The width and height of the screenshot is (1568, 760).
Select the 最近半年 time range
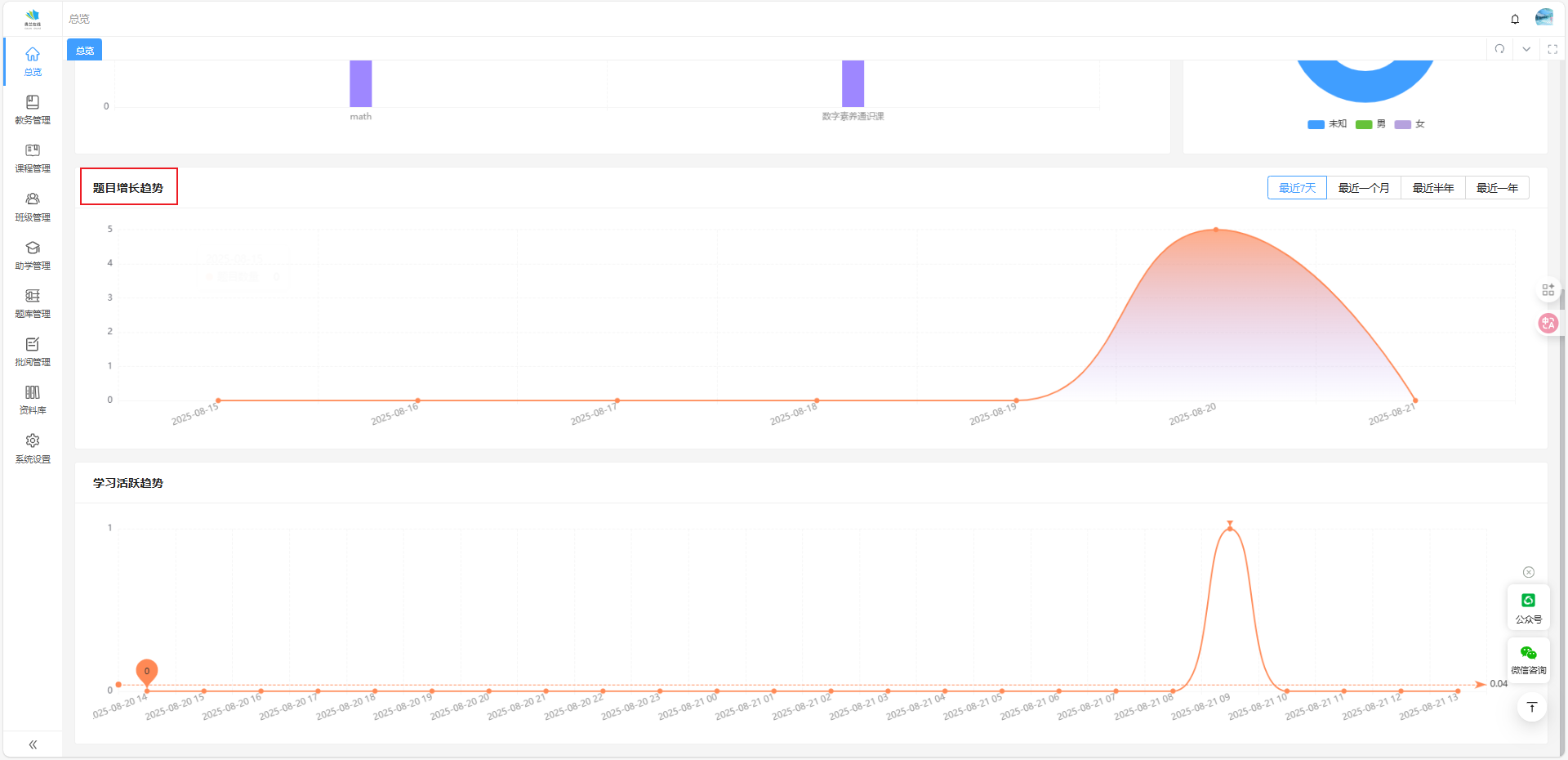1432,188
